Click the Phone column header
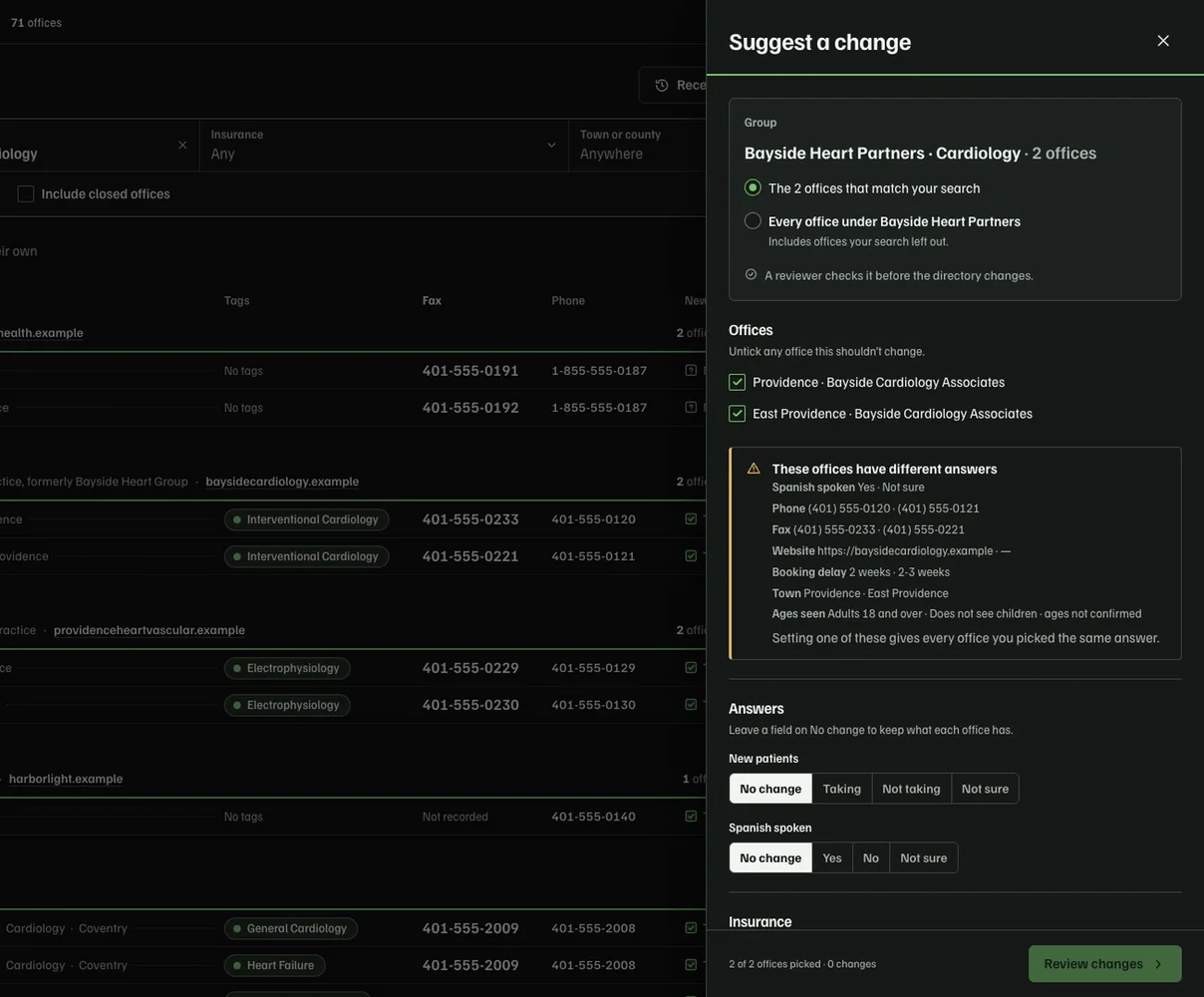The height and width of the screenshot is (997, 1204). click(x=568, y=301)
